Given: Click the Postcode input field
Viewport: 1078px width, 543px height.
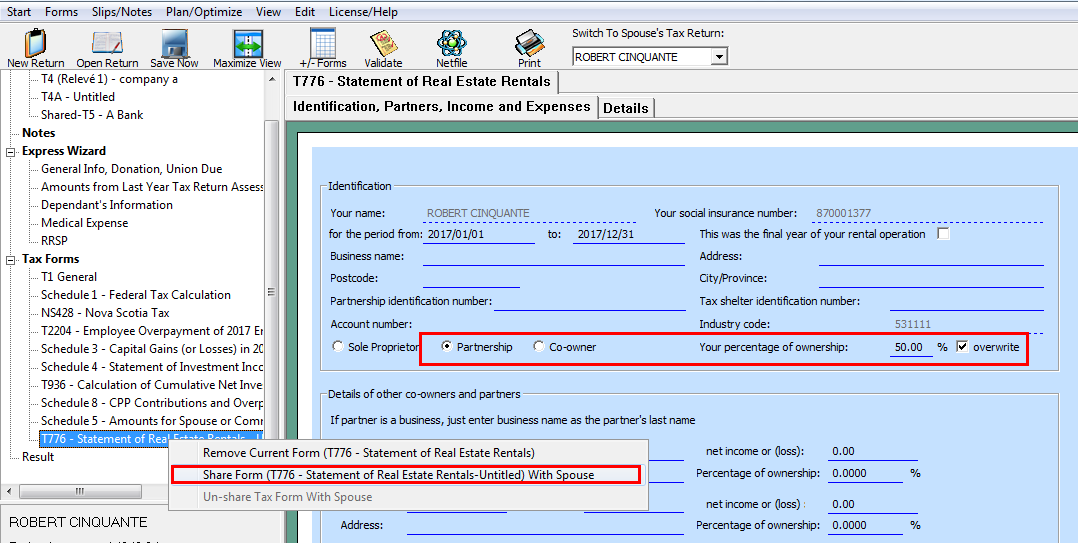Looking at the screenshot, I should [471, 279].
